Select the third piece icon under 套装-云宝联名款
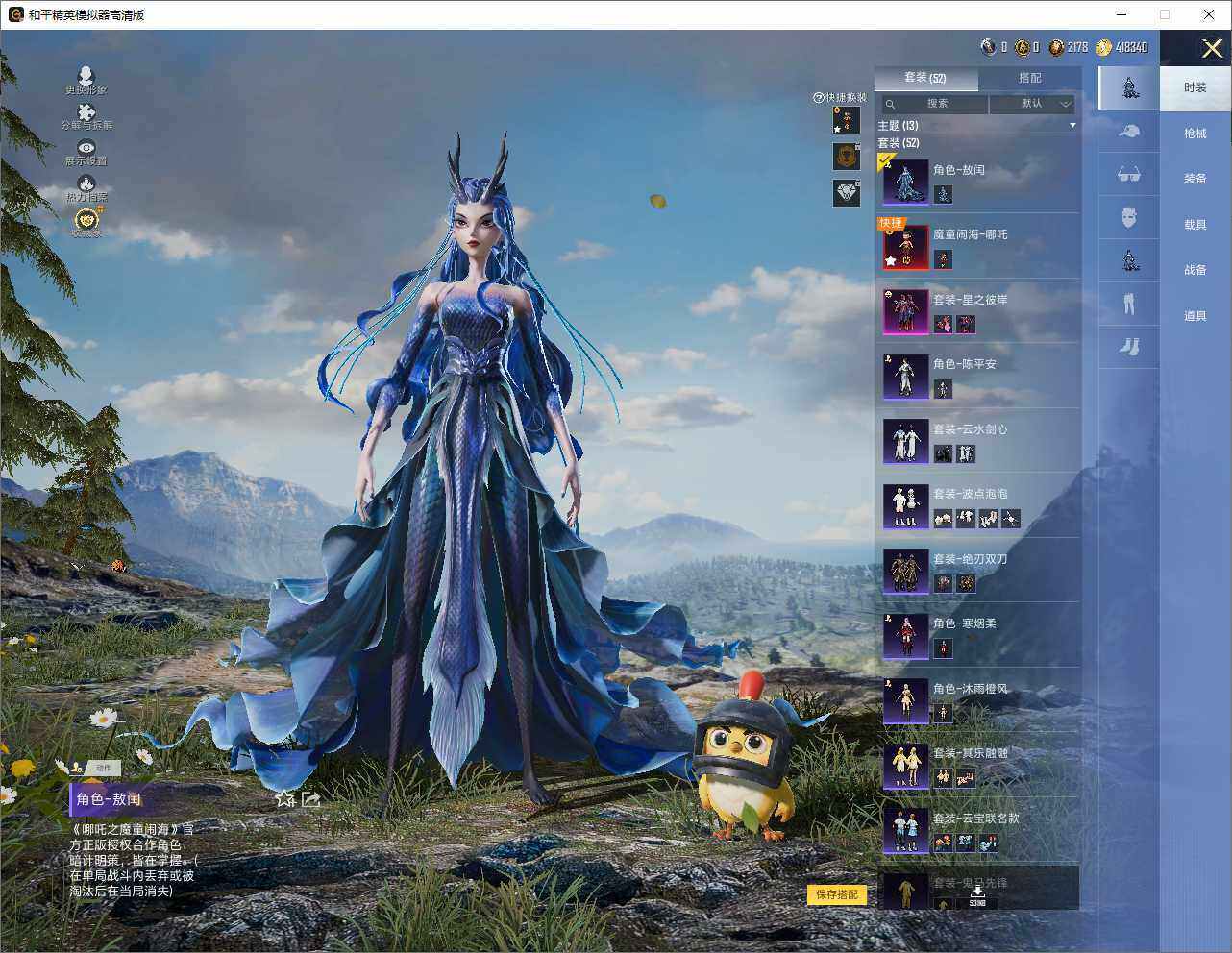 tap(988, 843)
